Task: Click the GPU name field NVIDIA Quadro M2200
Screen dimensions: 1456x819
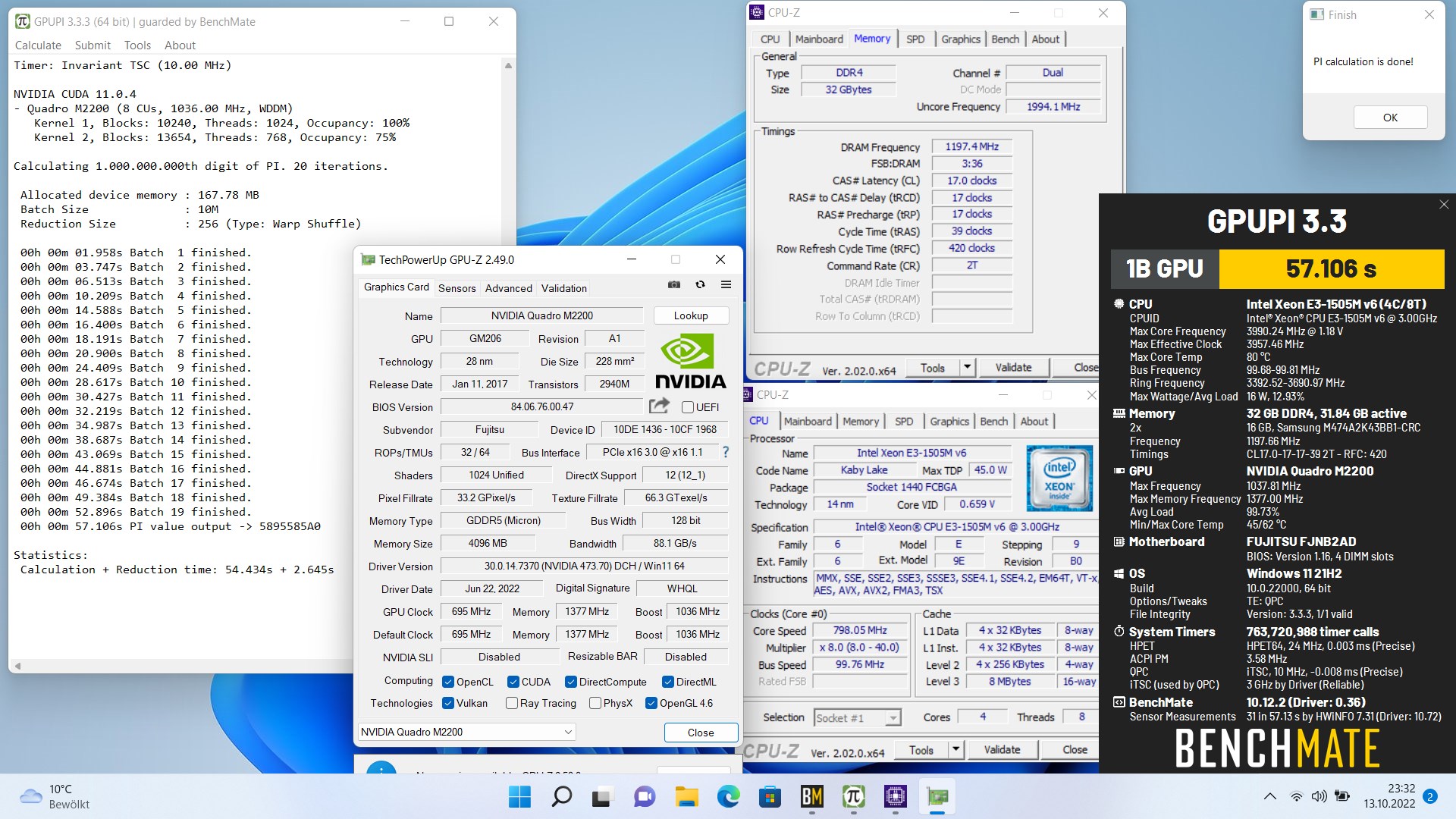Action: [541, 315]
